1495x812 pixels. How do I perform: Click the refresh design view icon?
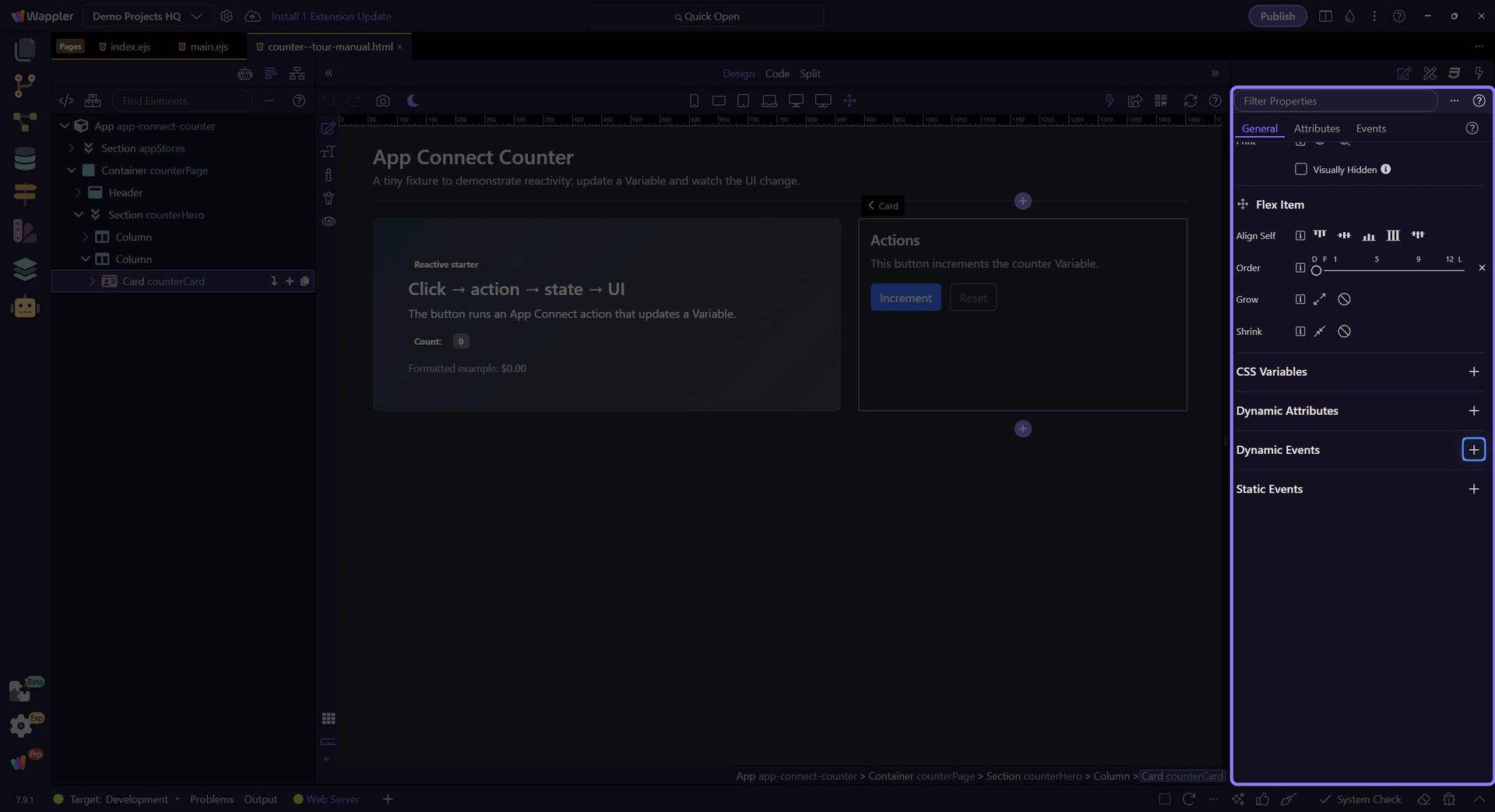[1190, 101]
